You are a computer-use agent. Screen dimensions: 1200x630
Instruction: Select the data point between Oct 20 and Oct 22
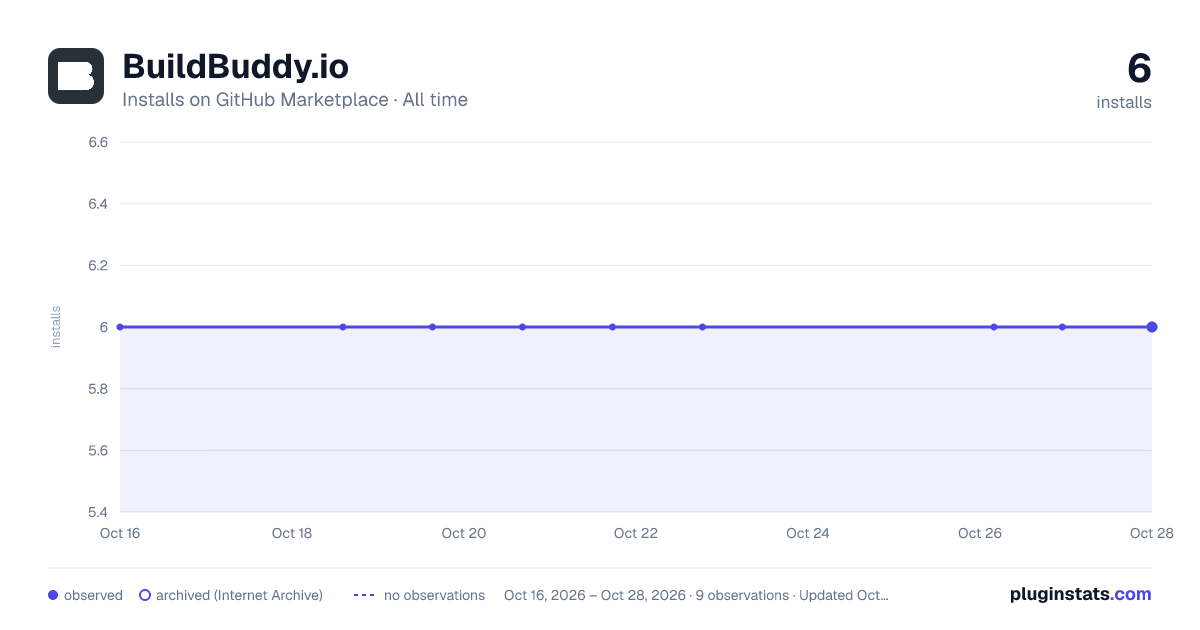pos(522,327)
